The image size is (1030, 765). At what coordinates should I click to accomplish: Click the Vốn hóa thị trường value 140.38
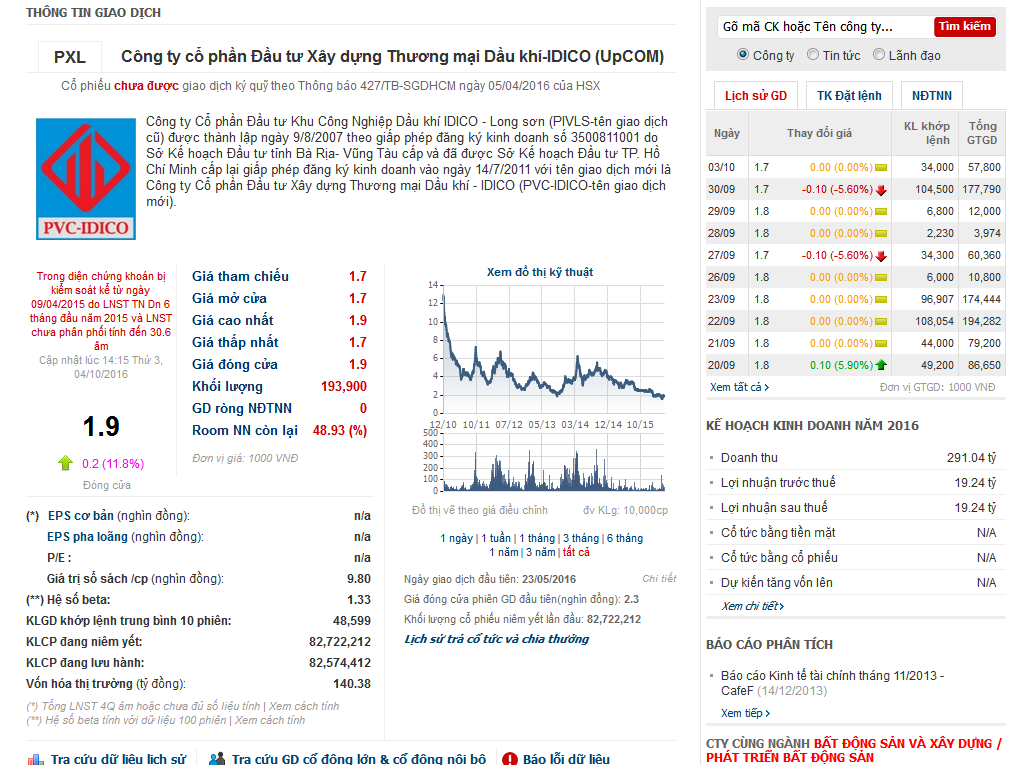(352, 684)
